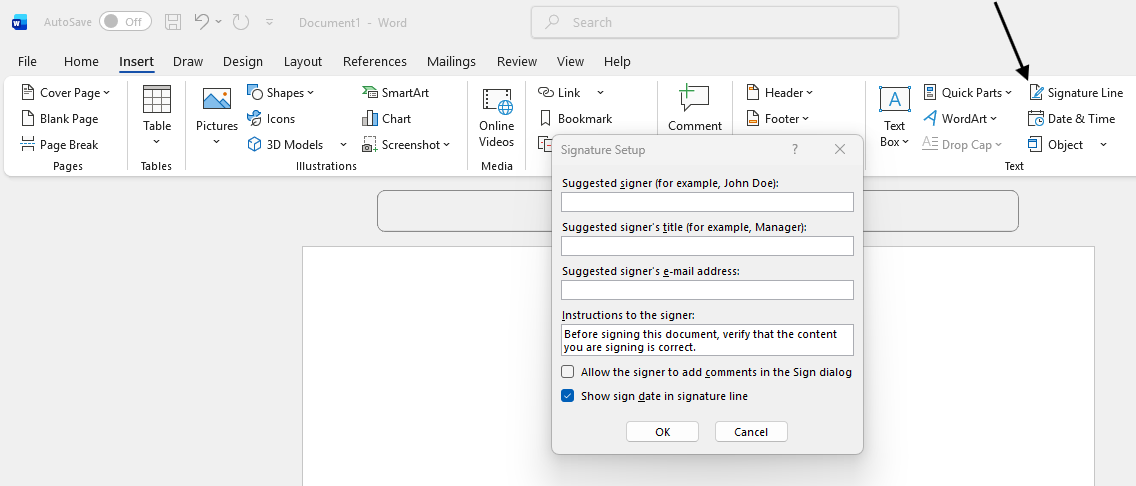This screenshot has height=486, width=1136.
Task: Insert Date & Time
Action: 1072,119
